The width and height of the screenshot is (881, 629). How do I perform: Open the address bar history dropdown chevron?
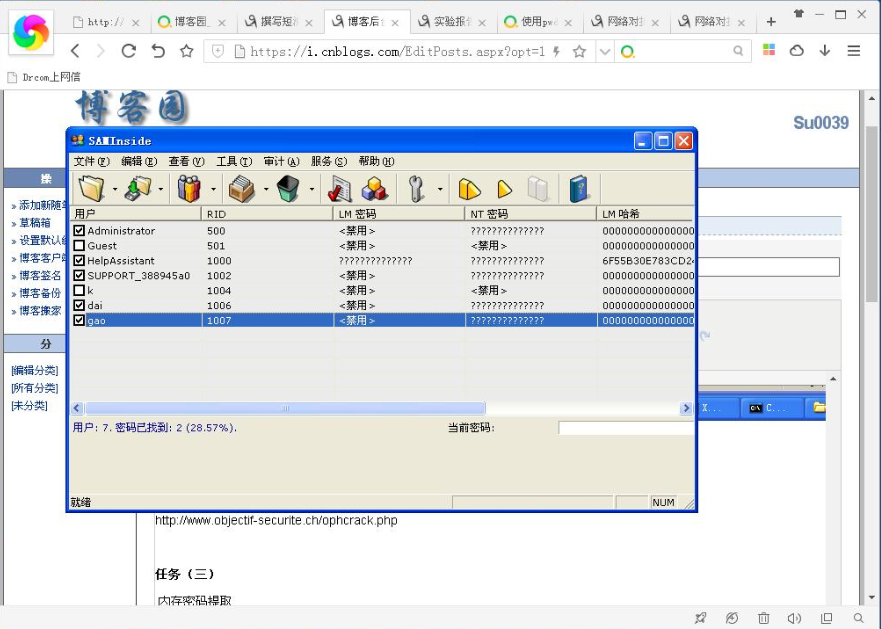pos(605,52)
